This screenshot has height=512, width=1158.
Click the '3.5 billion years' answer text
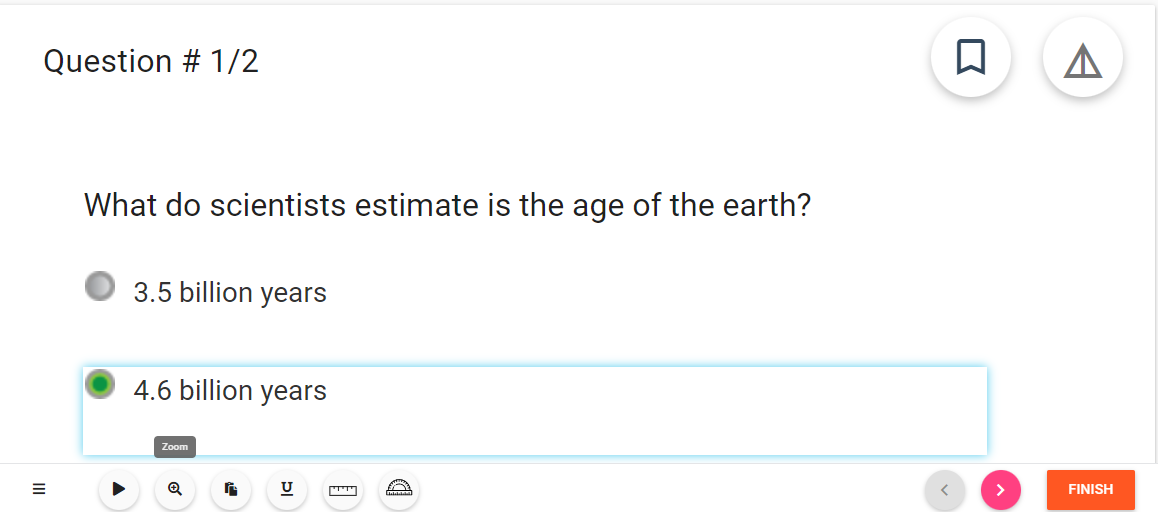coord(230,293)
